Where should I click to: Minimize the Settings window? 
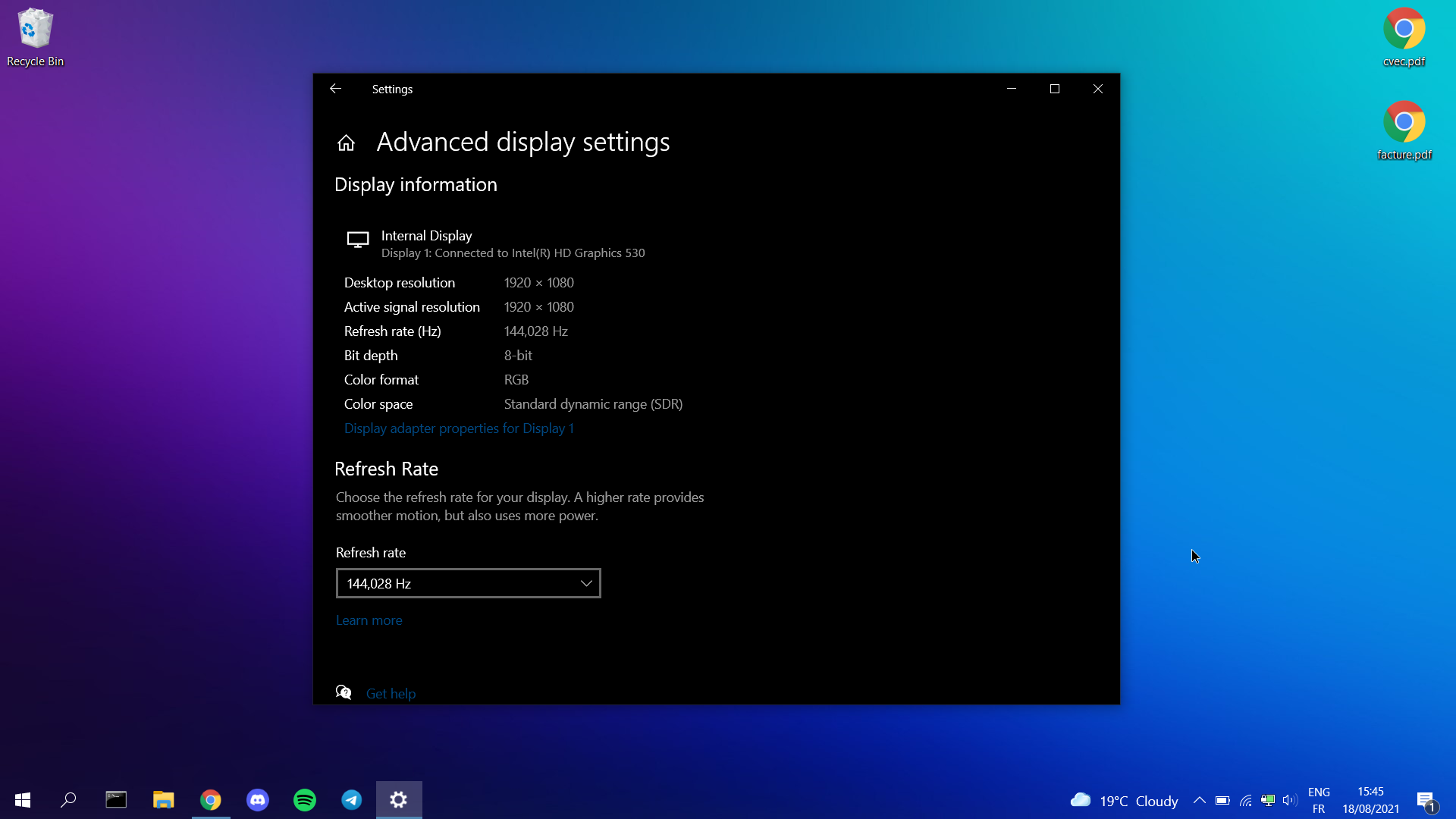pos(1011,89)
